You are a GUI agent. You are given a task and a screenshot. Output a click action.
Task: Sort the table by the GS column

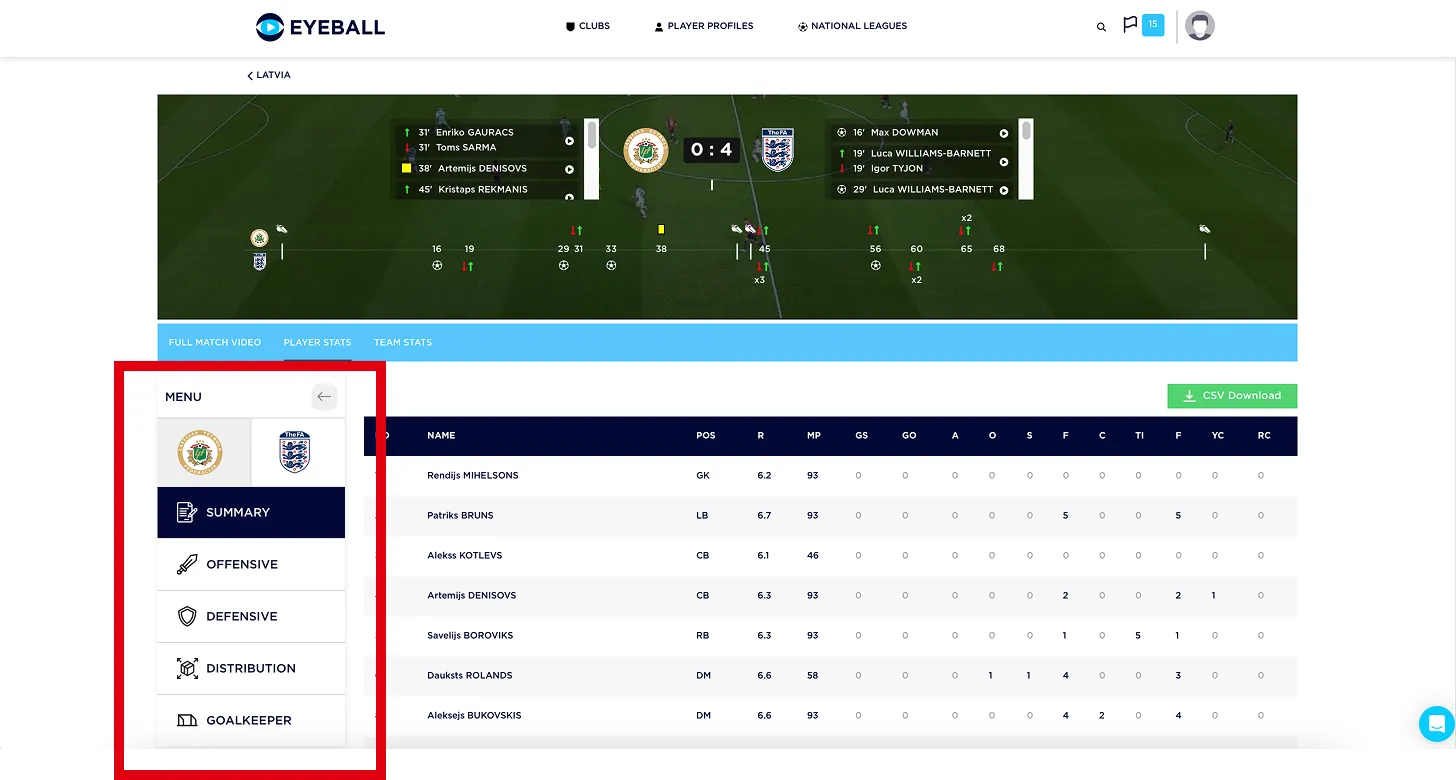861,436
